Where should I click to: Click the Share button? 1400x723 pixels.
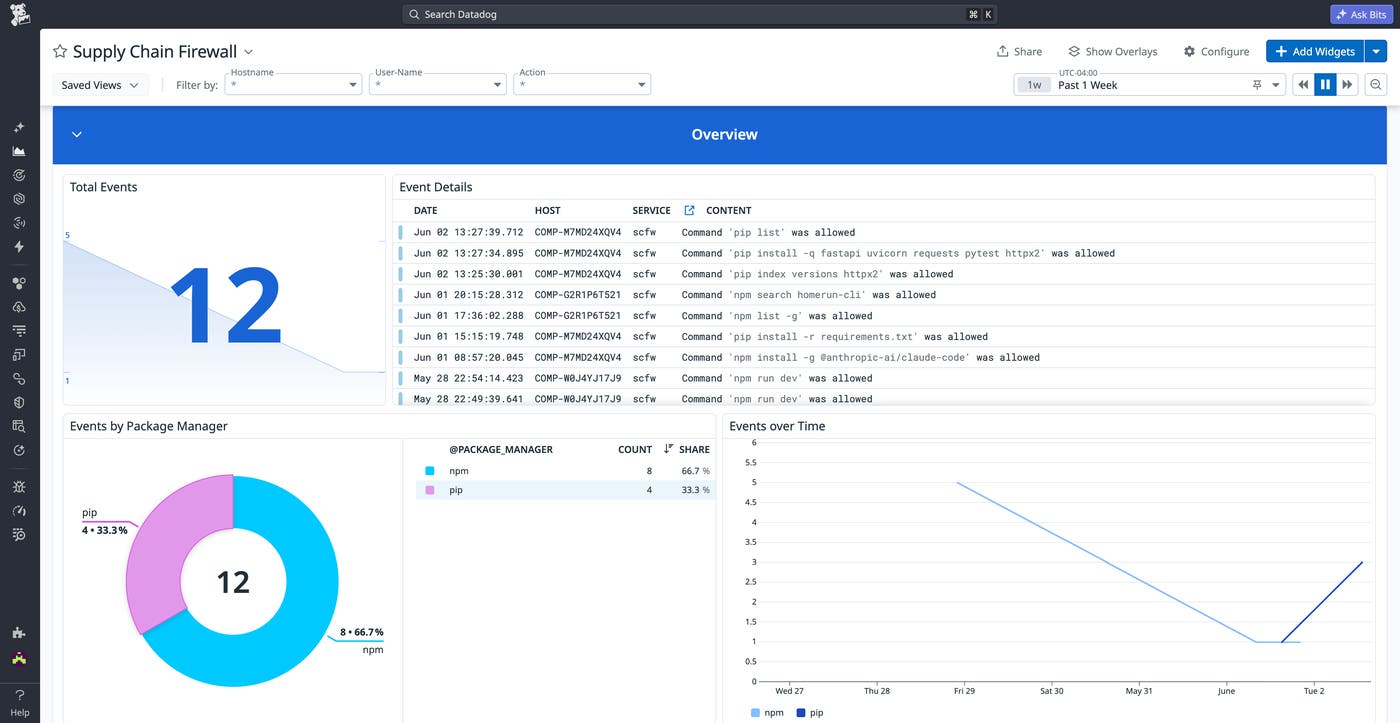pos(1019,51)
